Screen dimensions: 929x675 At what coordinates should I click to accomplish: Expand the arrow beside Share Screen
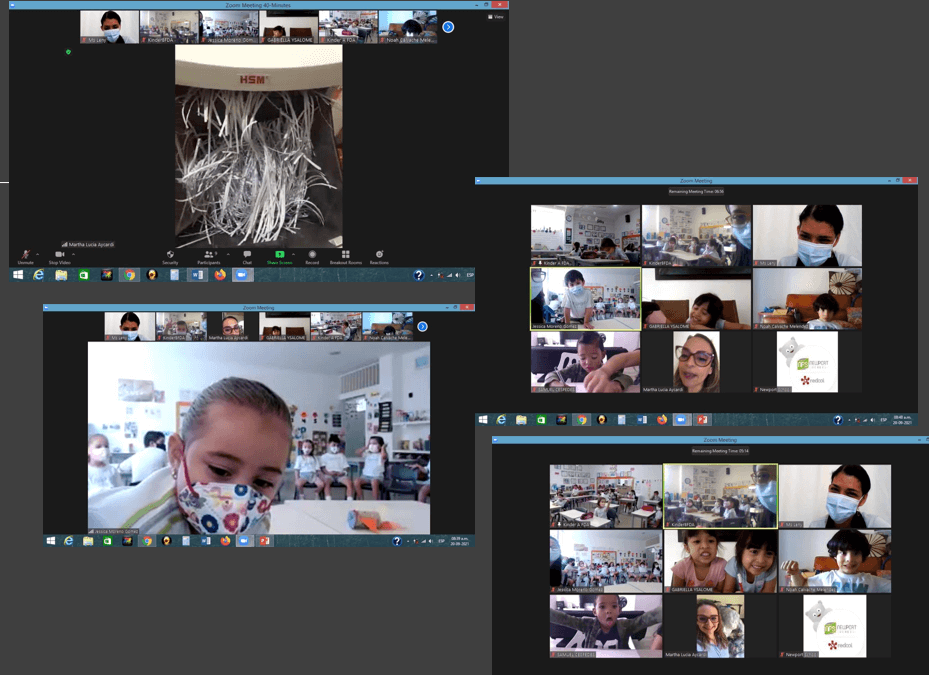pyautogui.click(x=295, y=254)
